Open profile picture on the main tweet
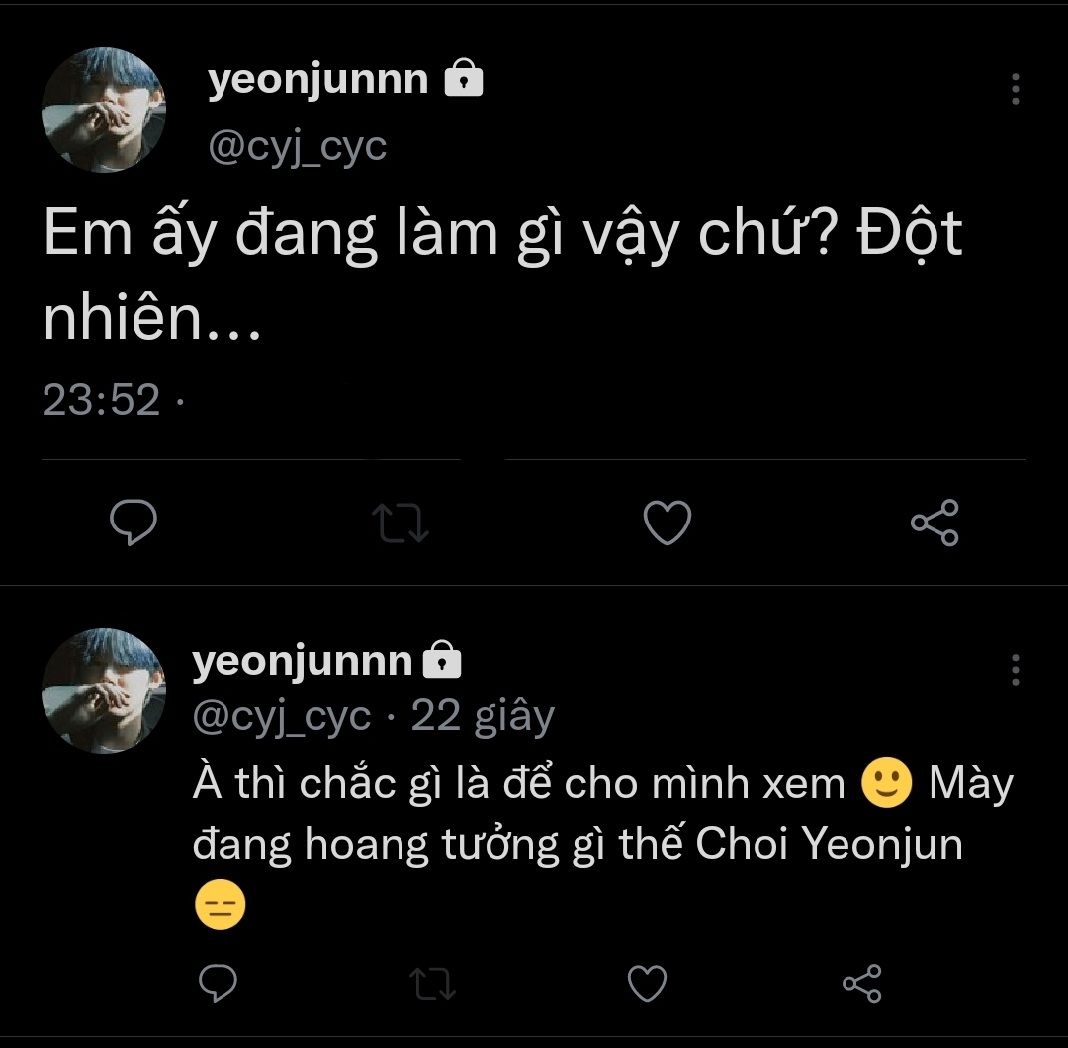 103,110
